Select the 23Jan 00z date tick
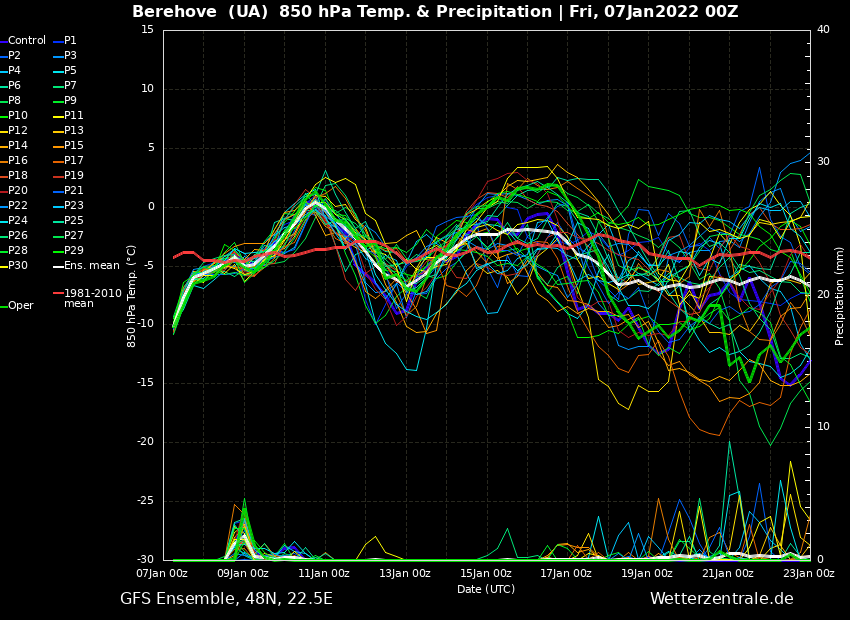The height and width of the screenshot is (620, 850). pyautogui.click(x=809, y=573)
